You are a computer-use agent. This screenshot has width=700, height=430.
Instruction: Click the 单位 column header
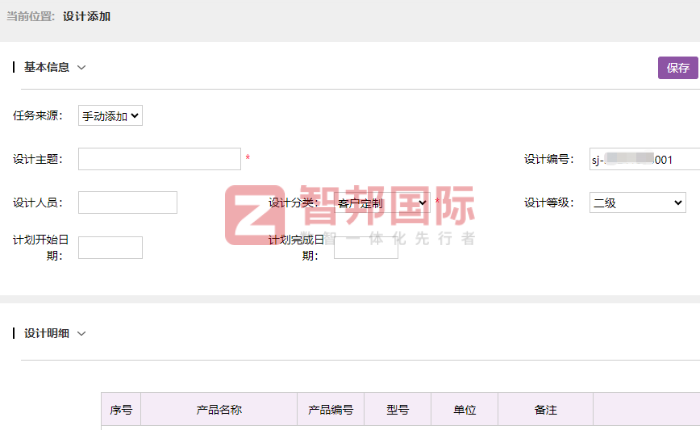coord(464,410)
